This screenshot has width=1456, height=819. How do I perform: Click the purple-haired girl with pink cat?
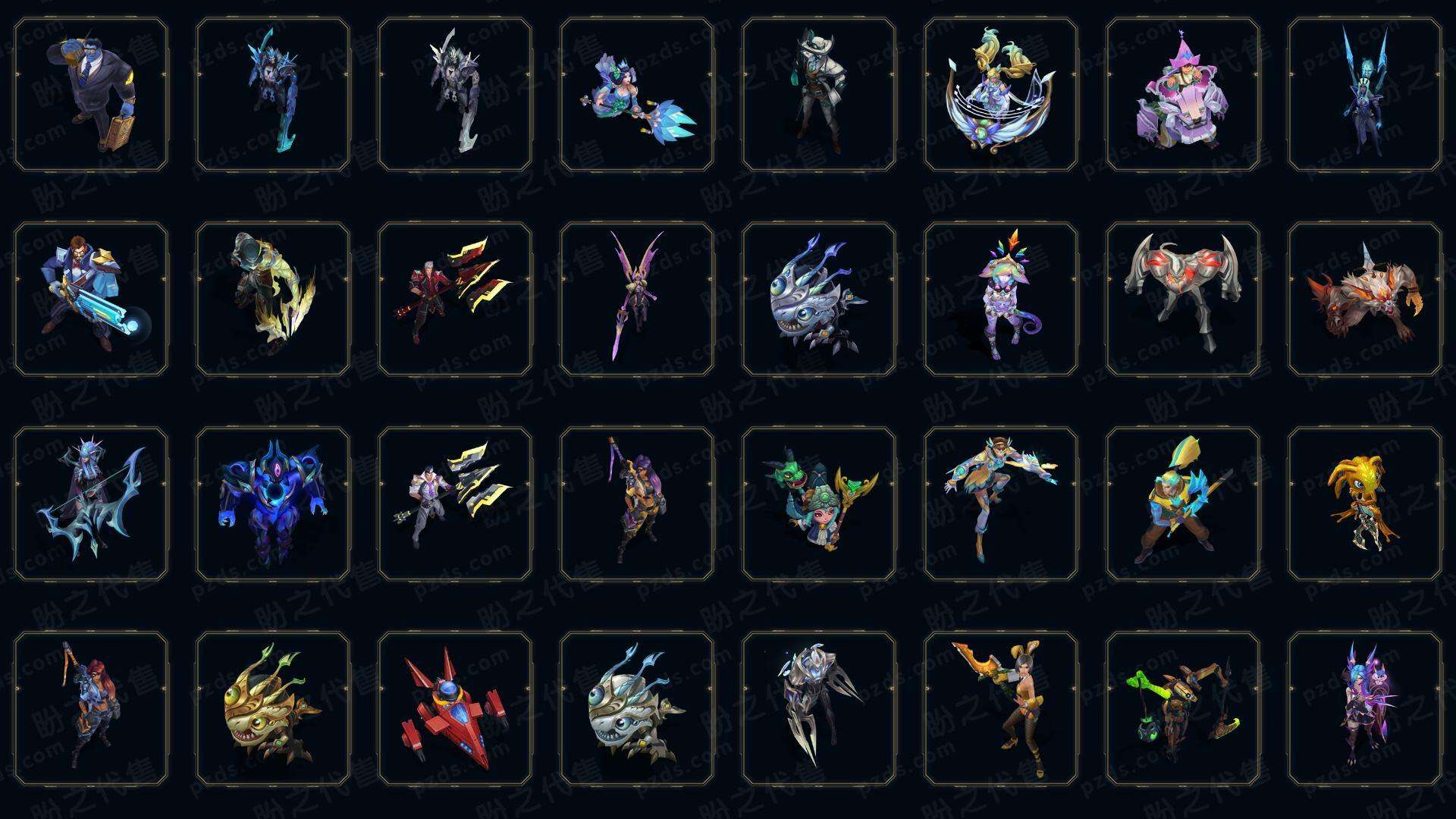click(1365, 708)
